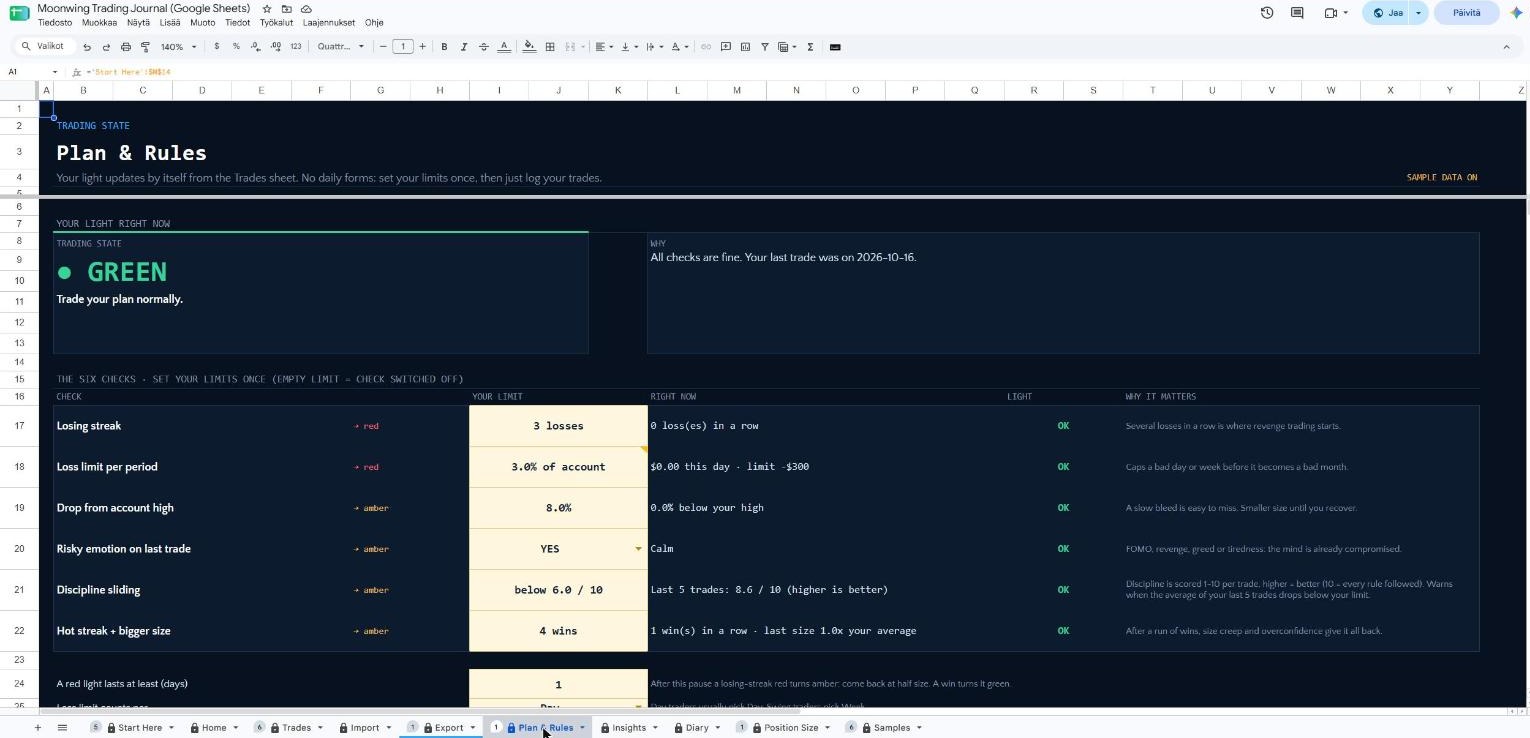Click the keyboard input tools icon

835,47
